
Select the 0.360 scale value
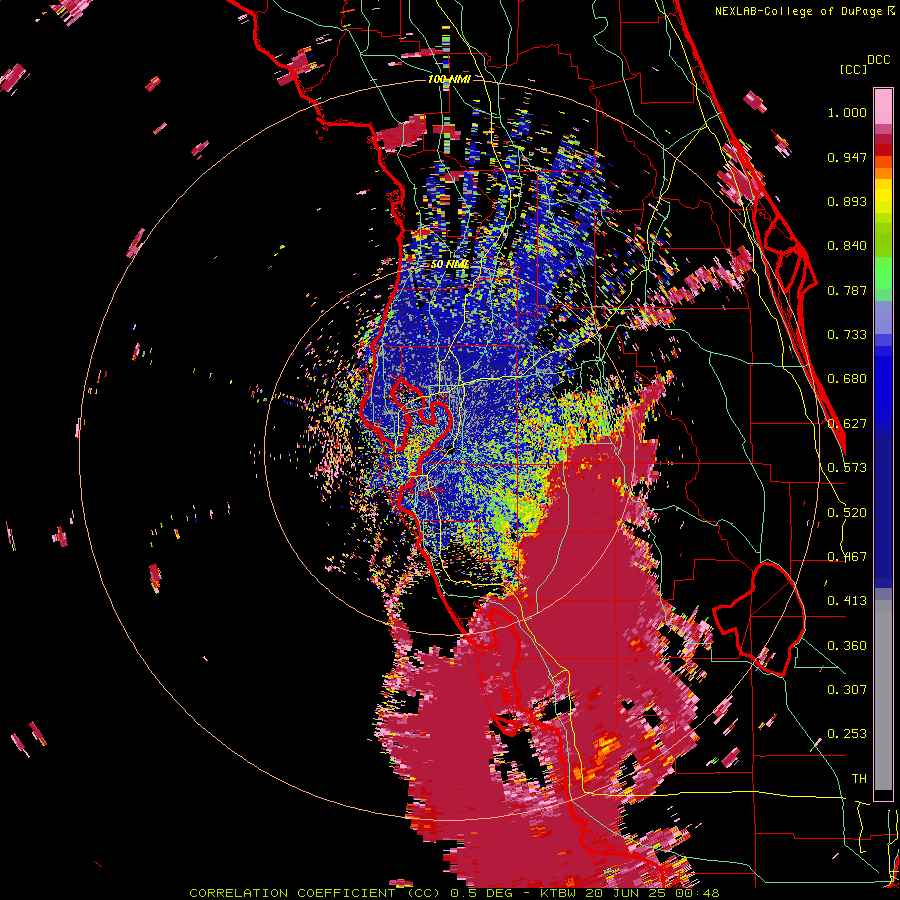pos(847,646)
